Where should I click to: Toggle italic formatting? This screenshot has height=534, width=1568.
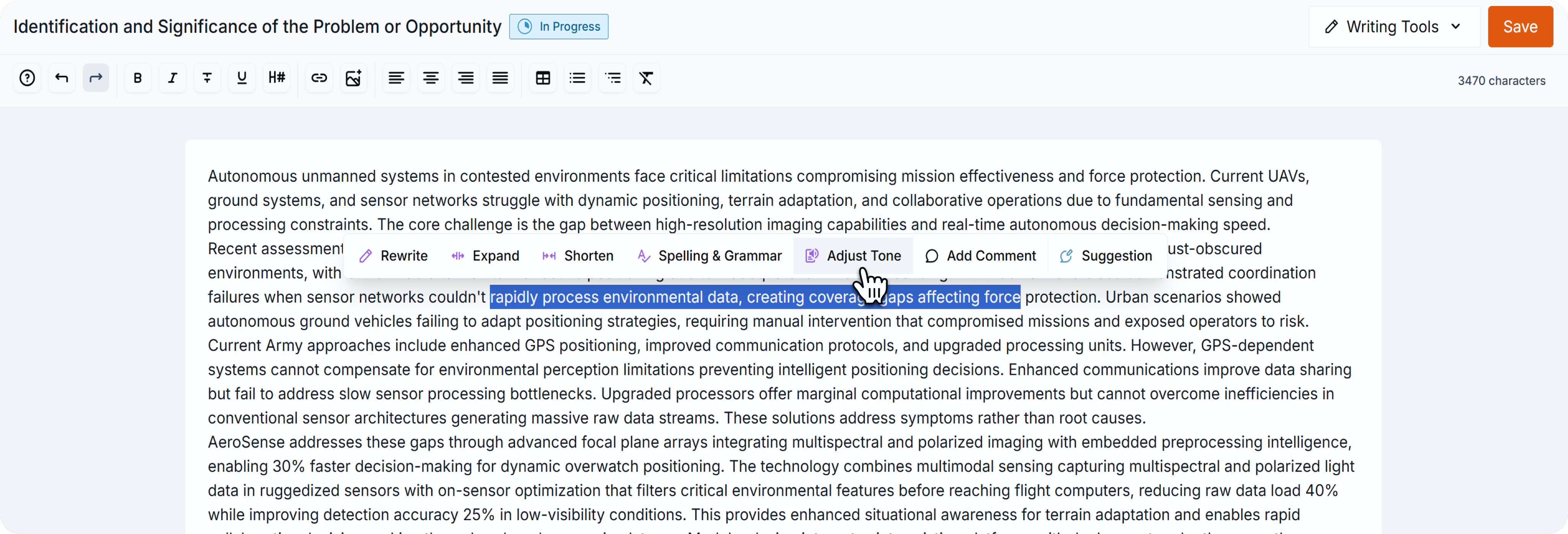tap(172, 78)
